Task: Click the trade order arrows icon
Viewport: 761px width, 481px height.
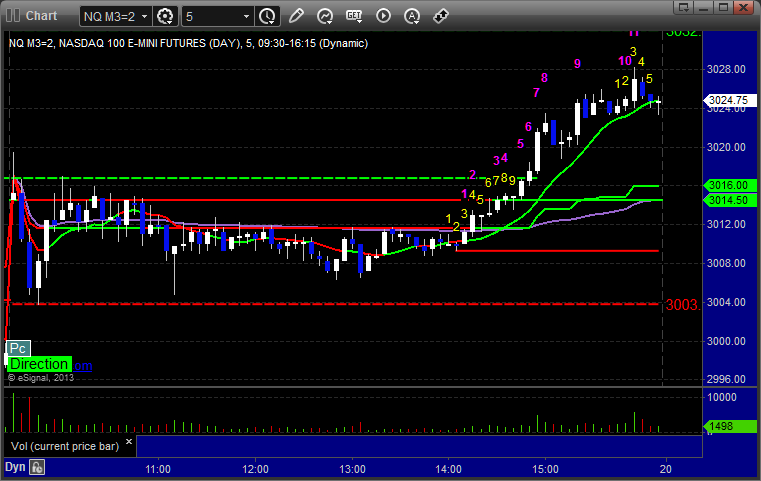Action: [x=441, y=16]
